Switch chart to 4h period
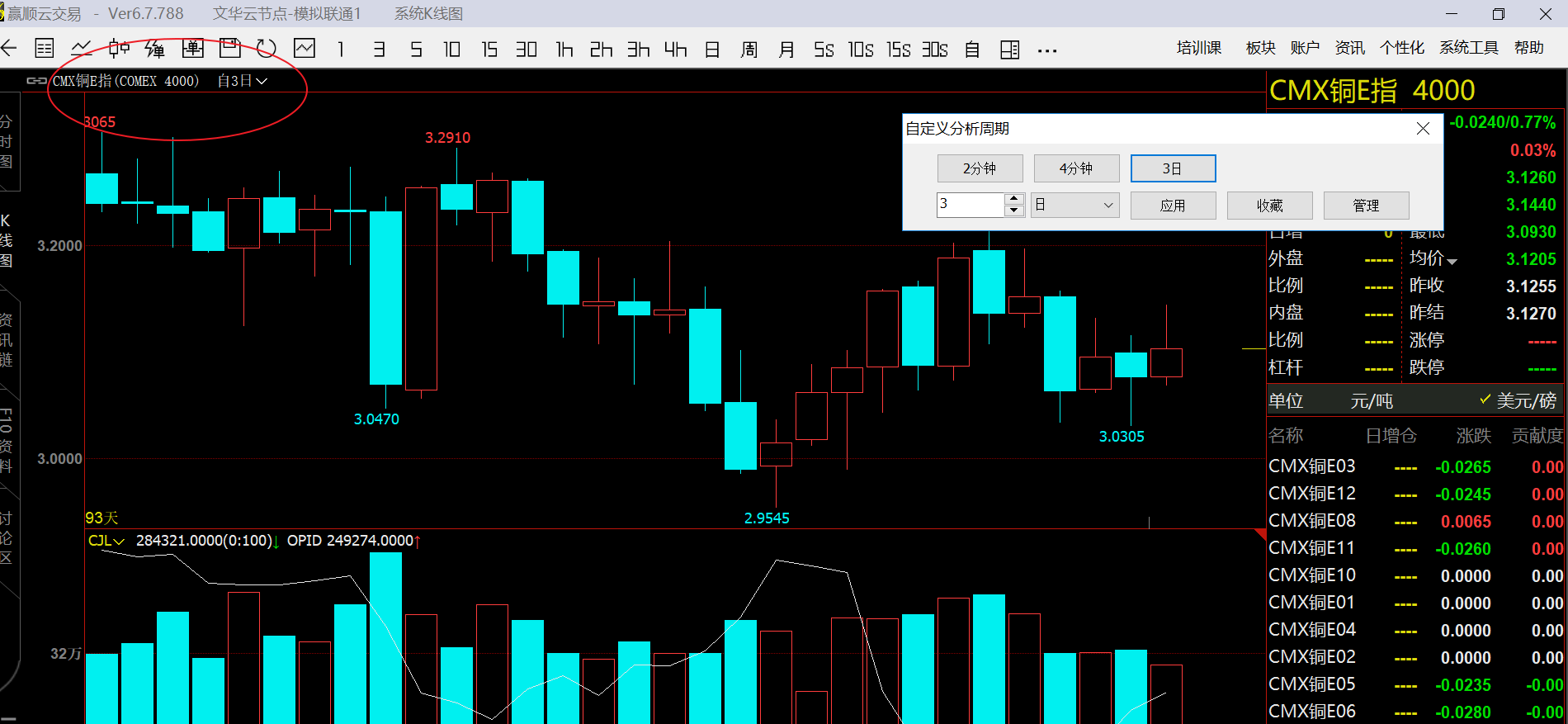The width and height of the screenshot is (1568, 724). click(676, 50)
